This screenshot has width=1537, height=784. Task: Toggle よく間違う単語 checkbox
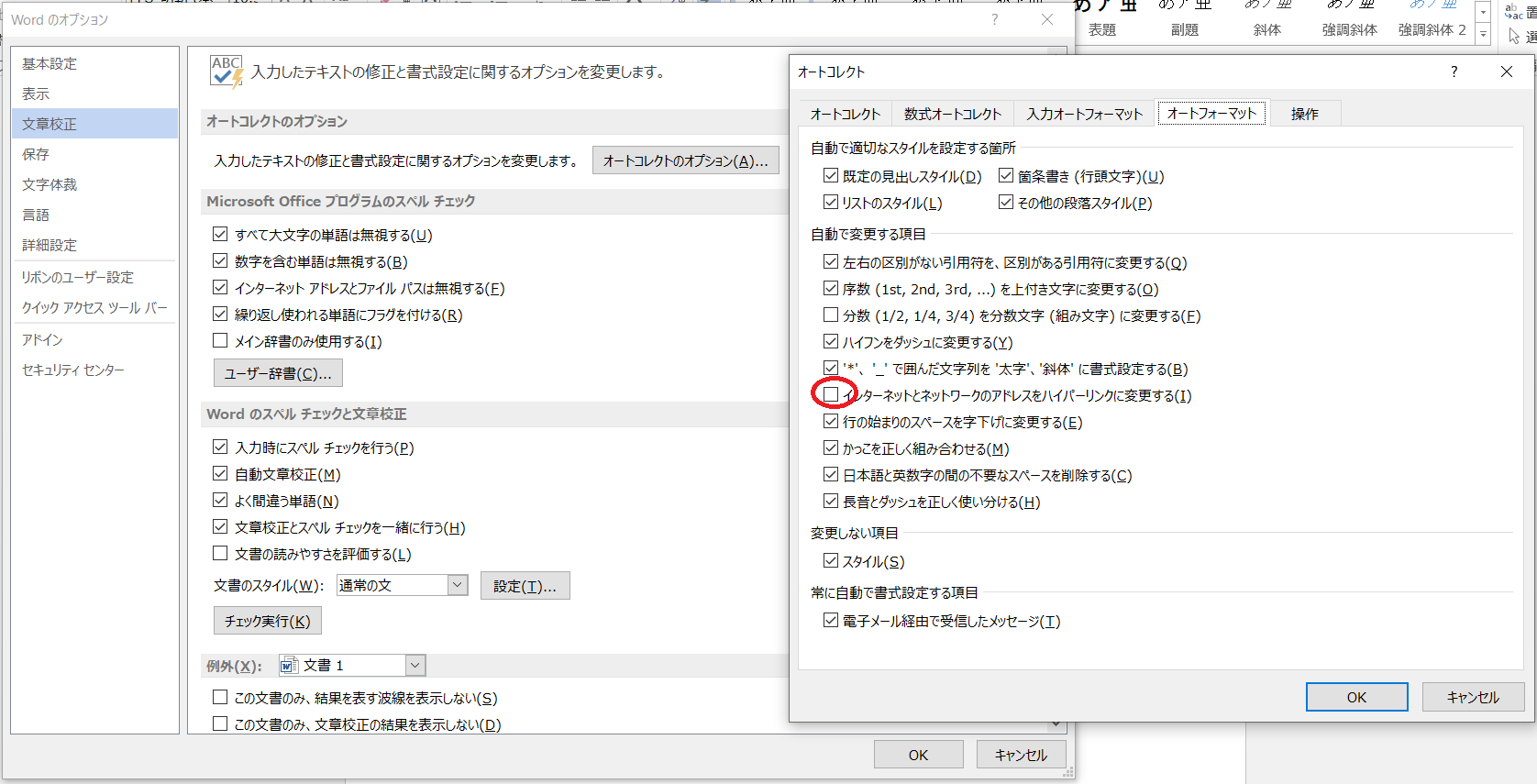coord(220,501)
